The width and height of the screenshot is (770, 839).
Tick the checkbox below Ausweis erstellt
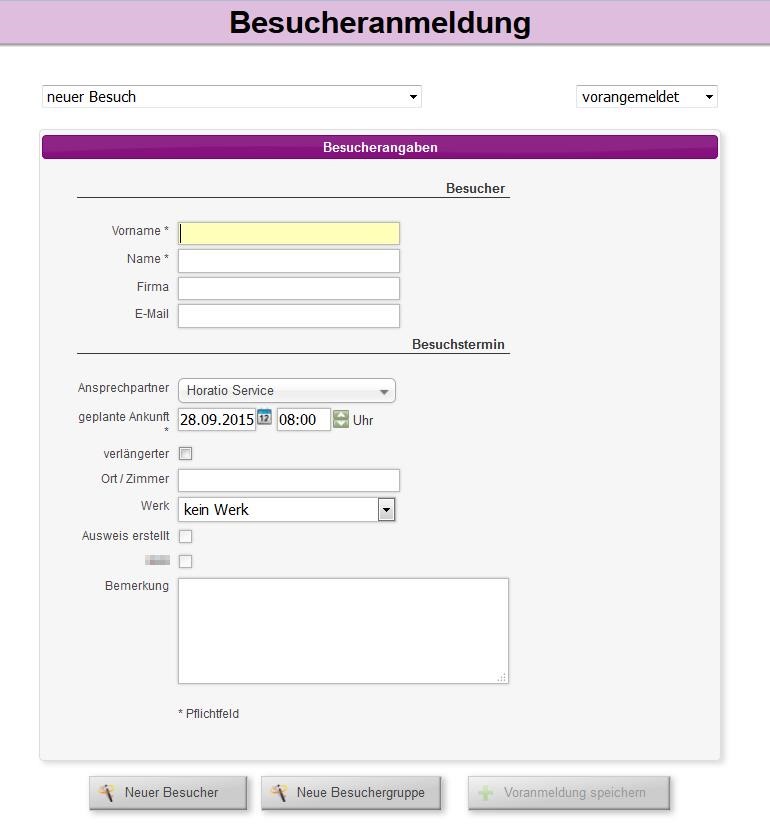185,561
